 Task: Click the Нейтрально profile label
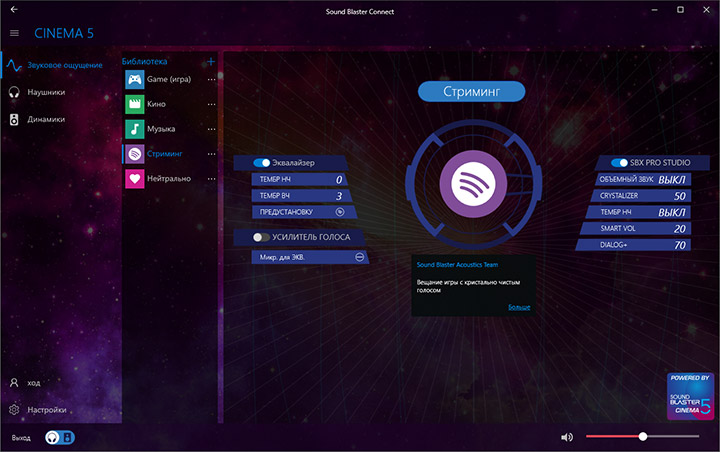pos(169,179)
